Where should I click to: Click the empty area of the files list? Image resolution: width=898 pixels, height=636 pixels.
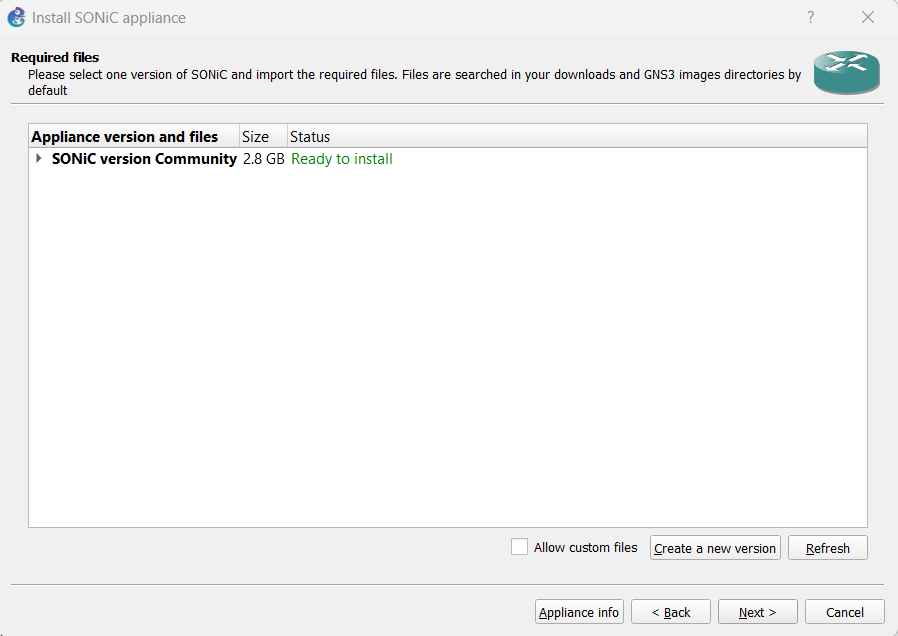coord(447,350)
